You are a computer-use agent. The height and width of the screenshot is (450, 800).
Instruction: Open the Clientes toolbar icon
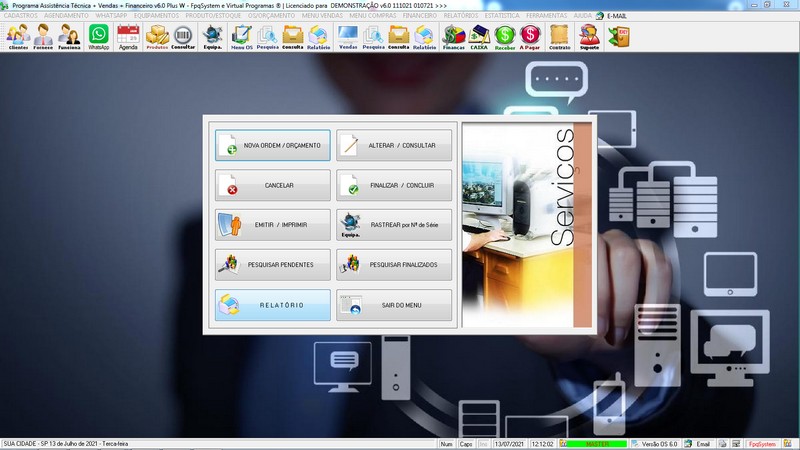pos(18,37)
